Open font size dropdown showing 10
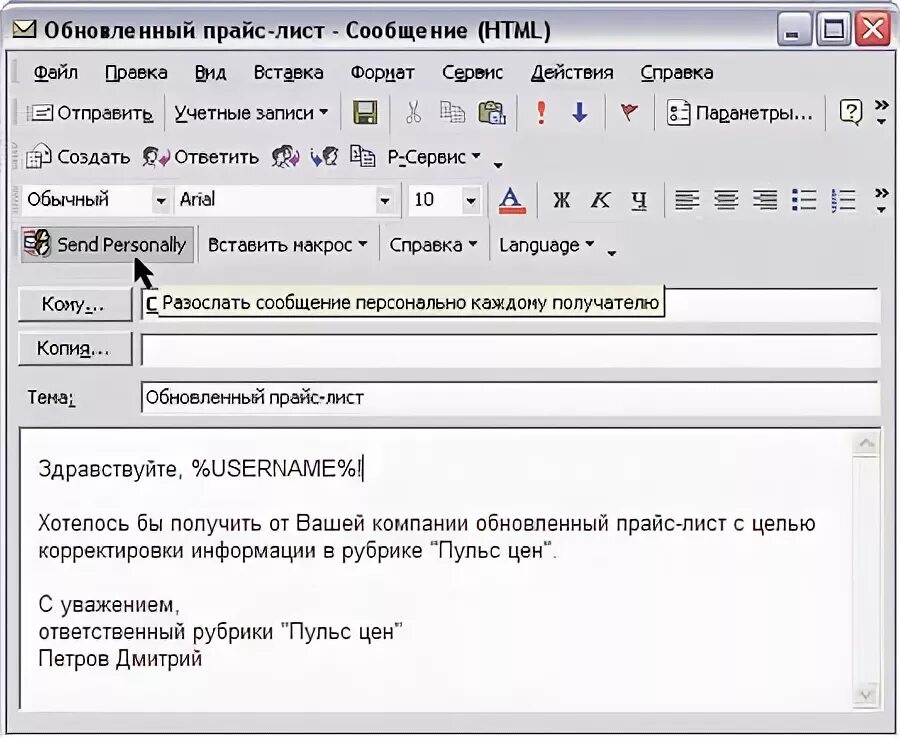The height and width of the screenshot is (738, 900). click(471, 200)
